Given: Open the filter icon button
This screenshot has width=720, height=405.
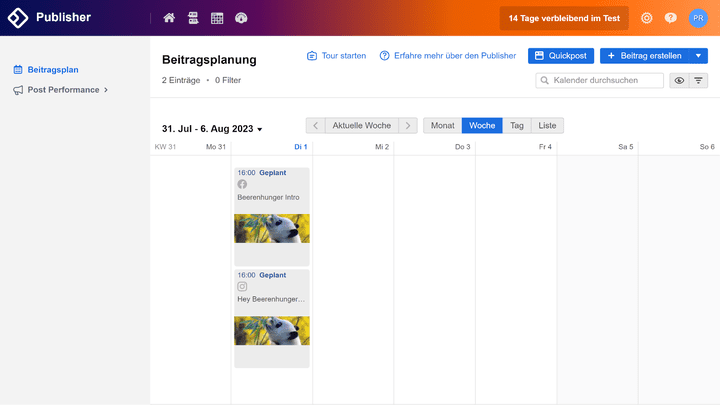Looking at the screenshot, I should [x=698, y=80].
